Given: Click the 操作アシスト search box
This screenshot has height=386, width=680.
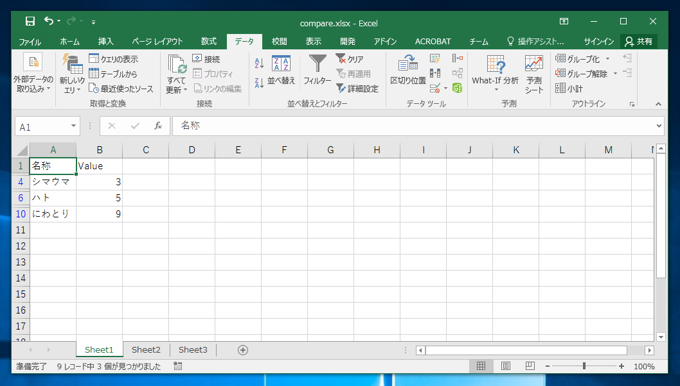Looking at the screenshot, I should tap(536, 42).
